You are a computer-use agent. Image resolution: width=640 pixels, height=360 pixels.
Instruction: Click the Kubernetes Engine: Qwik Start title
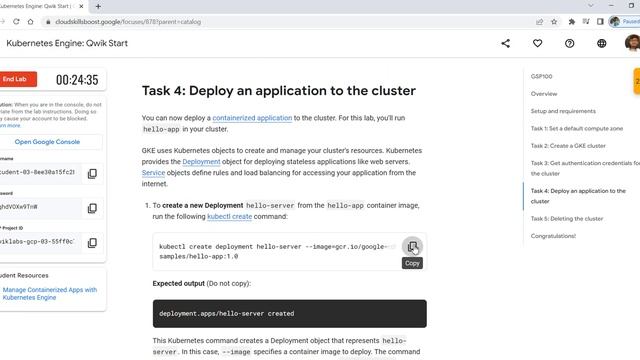67,43
